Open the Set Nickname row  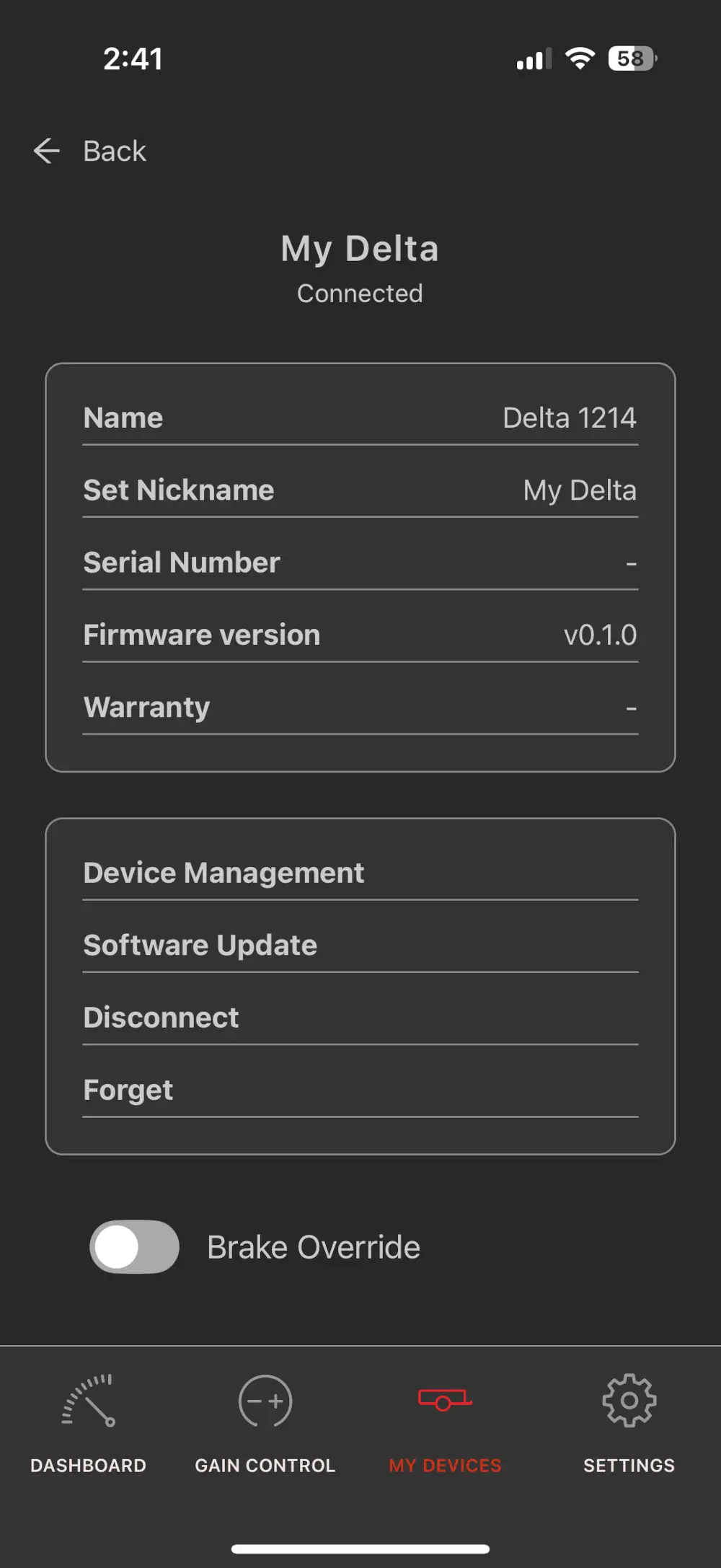coord(360,490)
